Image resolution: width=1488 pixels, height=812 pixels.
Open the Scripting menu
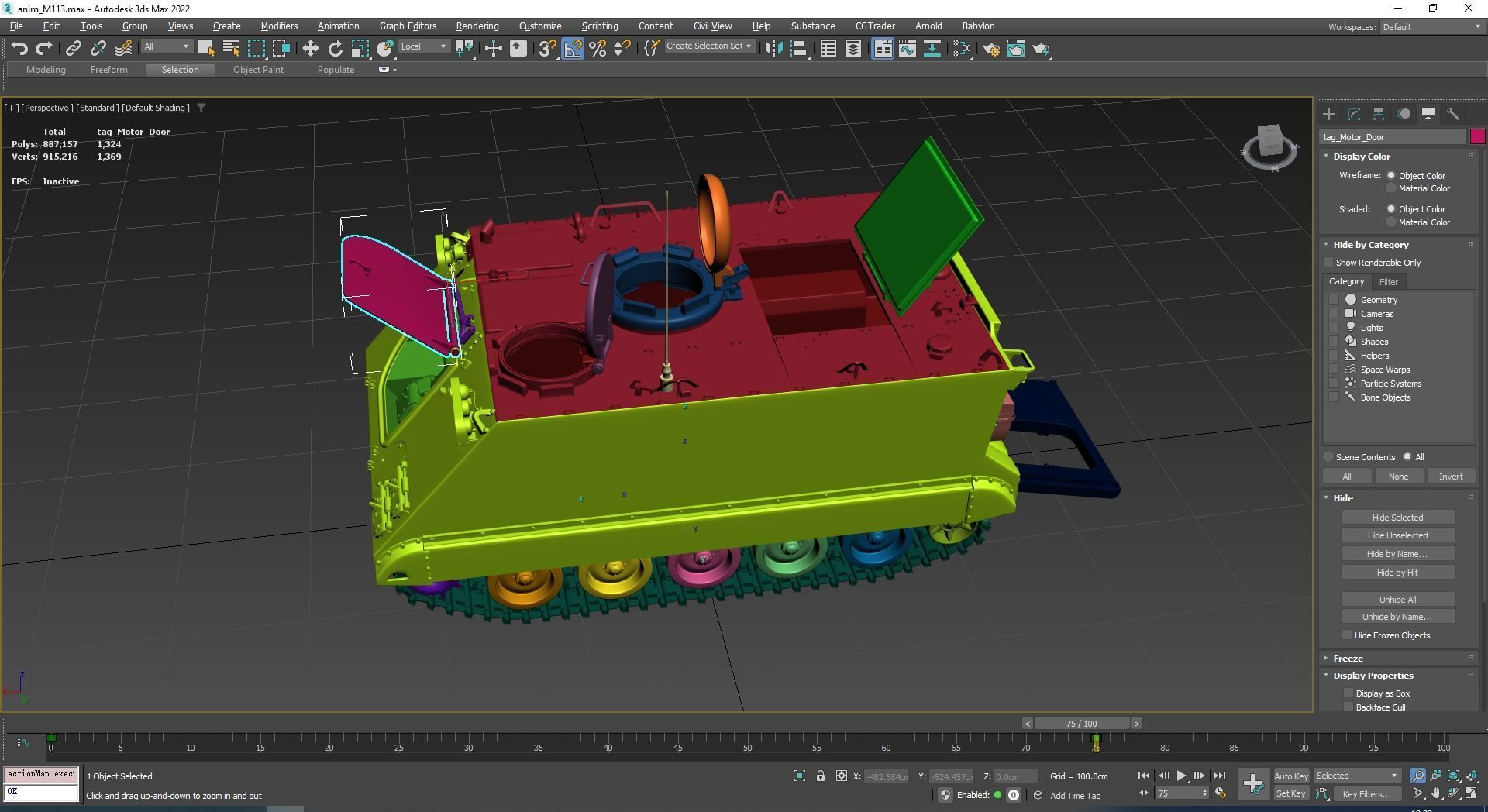click(600, 26)
